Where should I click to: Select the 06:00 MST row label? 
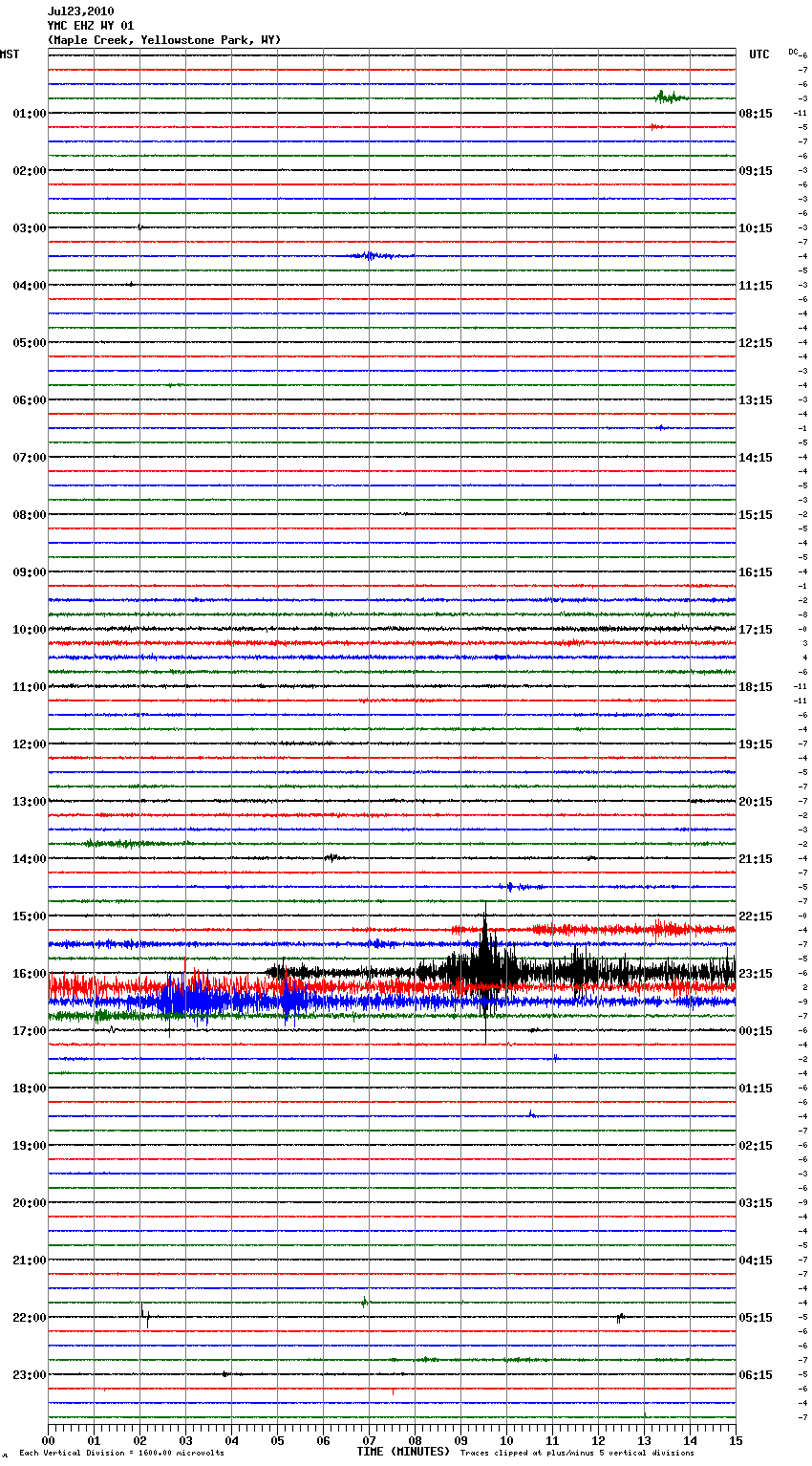click(30, 400)
